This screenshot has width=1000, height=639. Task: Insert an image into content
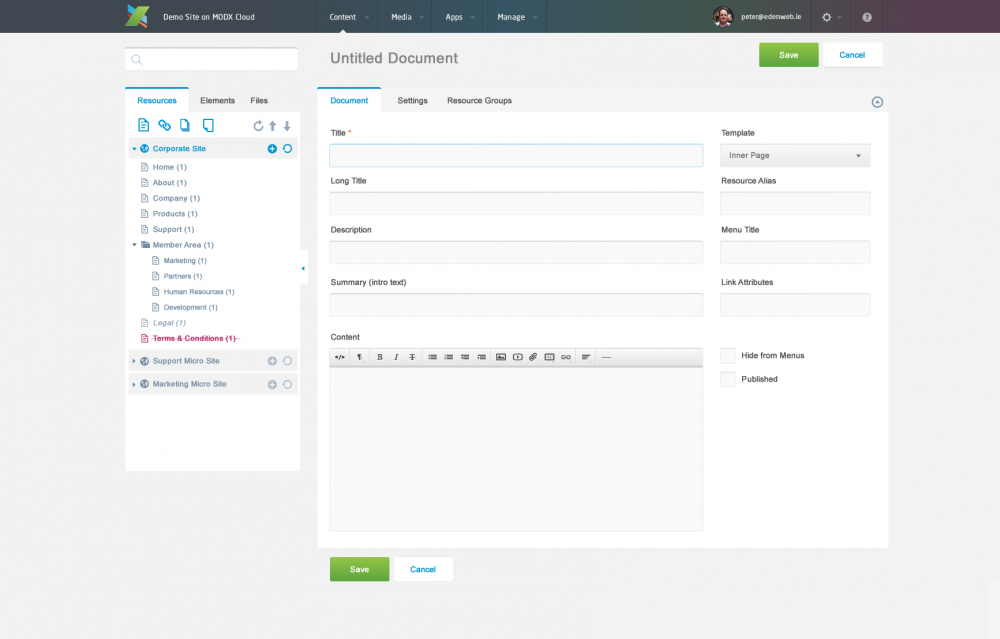pos(501,357)
